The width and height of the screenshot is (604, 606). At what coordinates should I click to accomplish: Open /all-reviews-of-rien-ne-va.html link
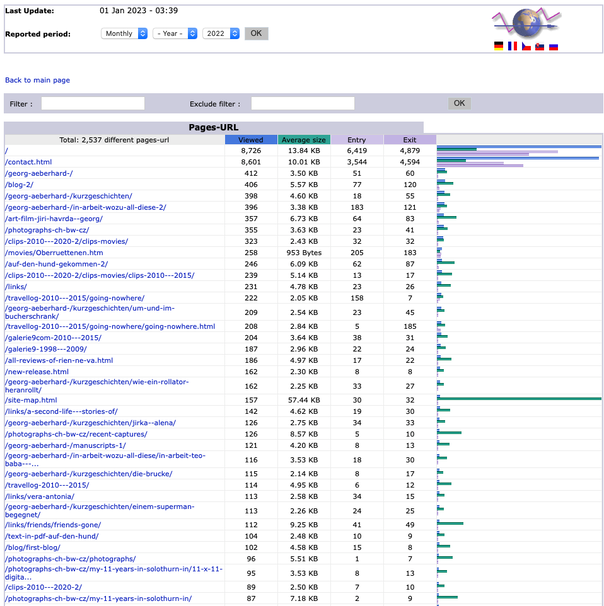coord(59,360)
